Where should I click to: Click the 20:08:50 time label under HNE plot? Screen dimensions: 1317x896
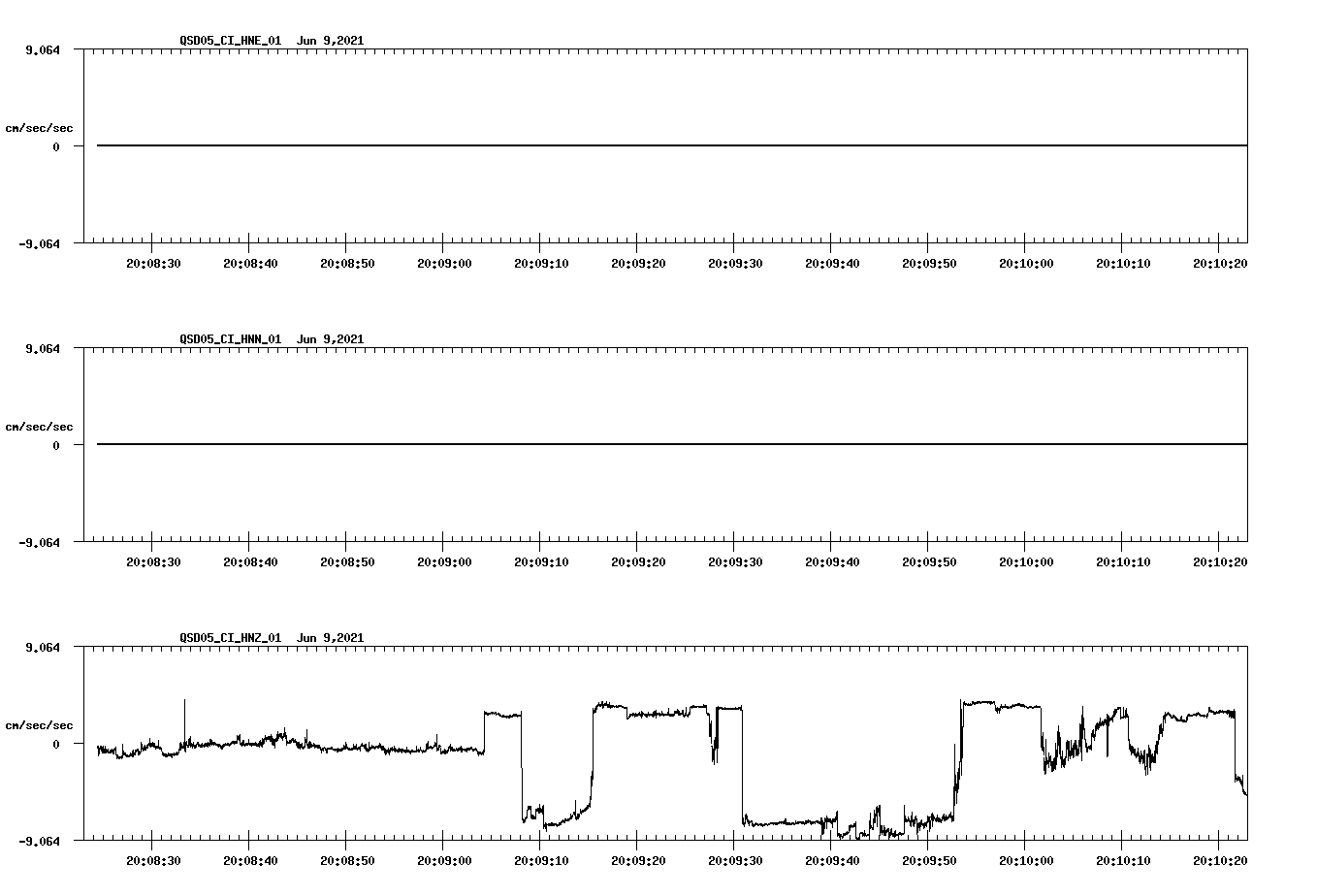pos(347,264)
